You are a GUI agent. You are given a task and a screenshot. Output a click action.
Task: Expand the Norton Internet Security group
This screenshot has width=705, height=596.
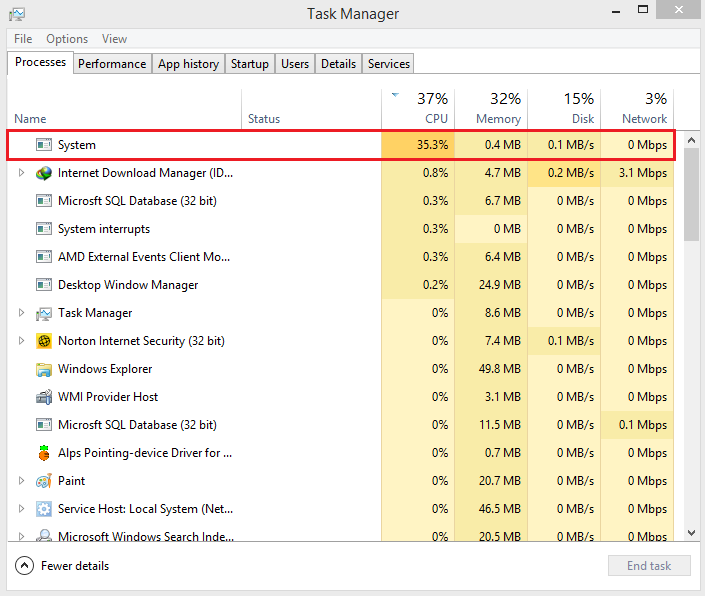(21, 341)
